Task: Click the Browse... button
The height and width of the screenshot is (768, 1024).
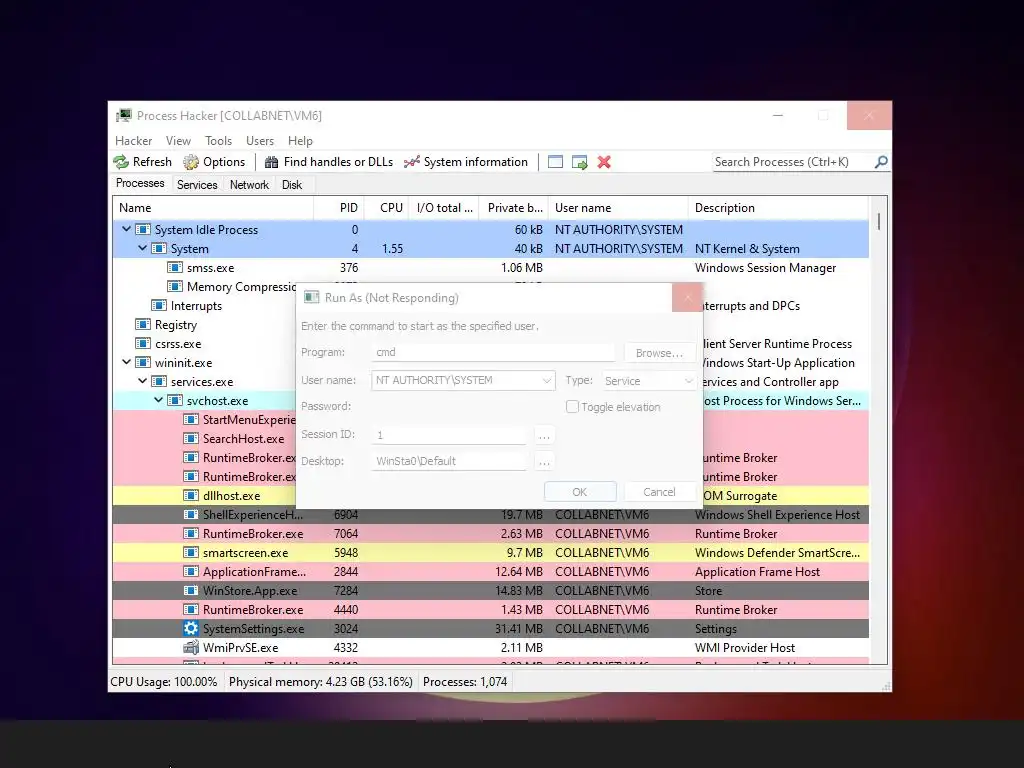Action: pyautogui.click(x=659, y=353)
